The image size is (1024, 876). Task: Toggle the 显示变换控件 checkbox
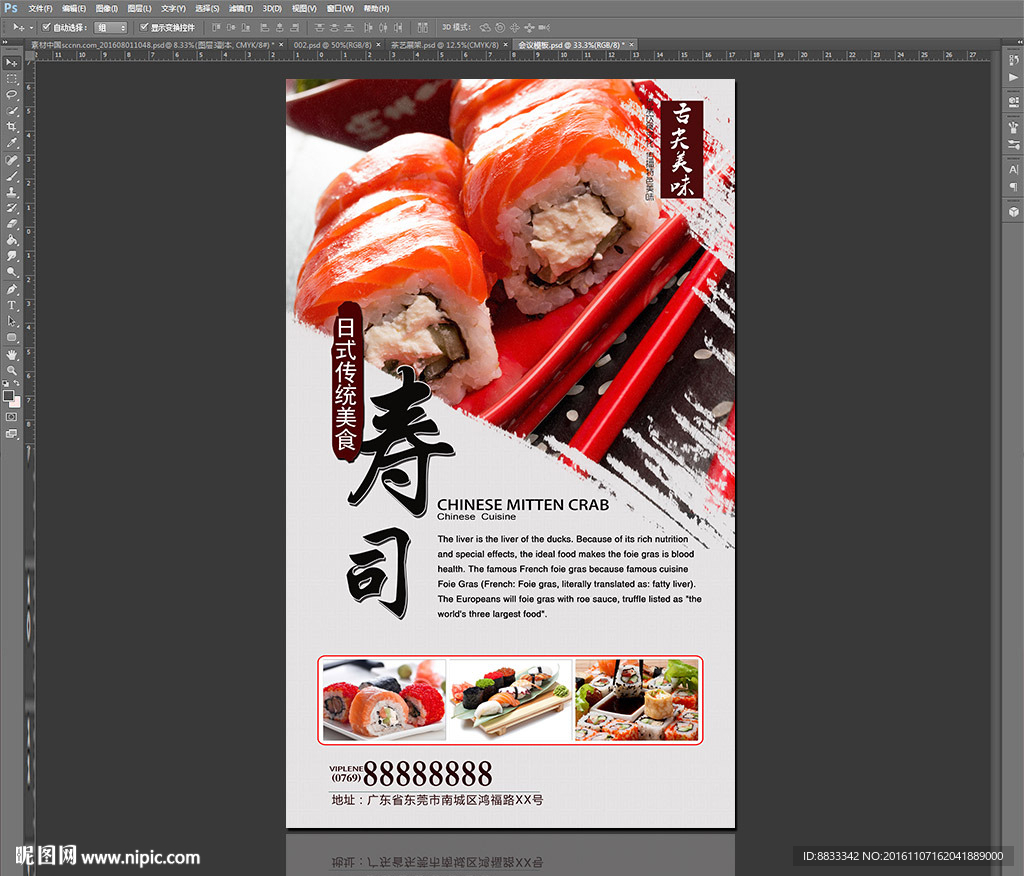144,27
